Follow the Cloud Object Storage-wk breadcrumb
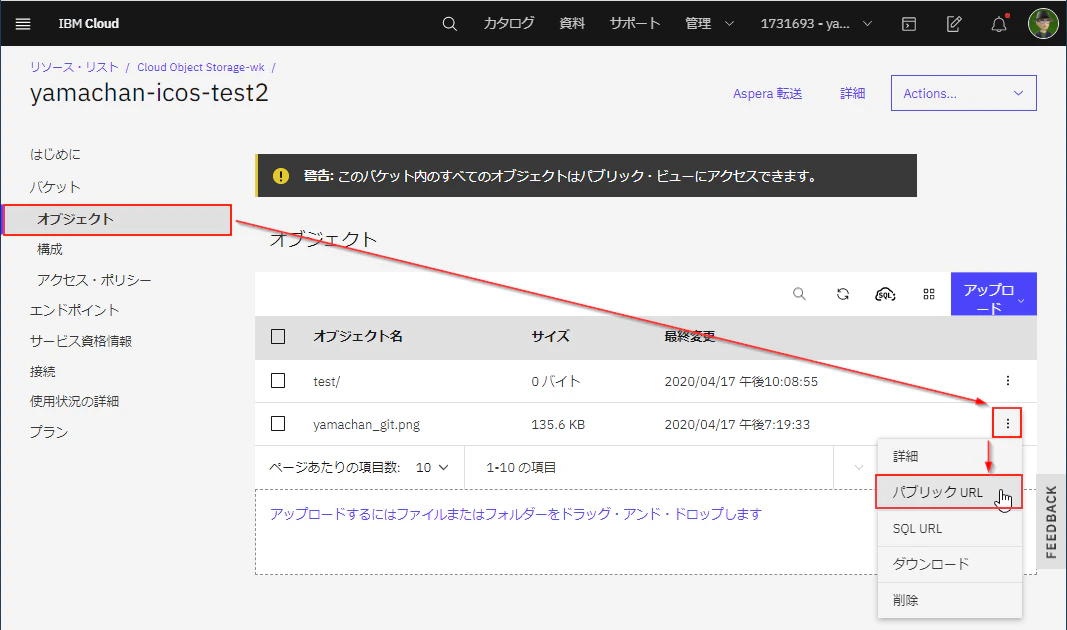Screen dimensions: 1067x630 201,67
